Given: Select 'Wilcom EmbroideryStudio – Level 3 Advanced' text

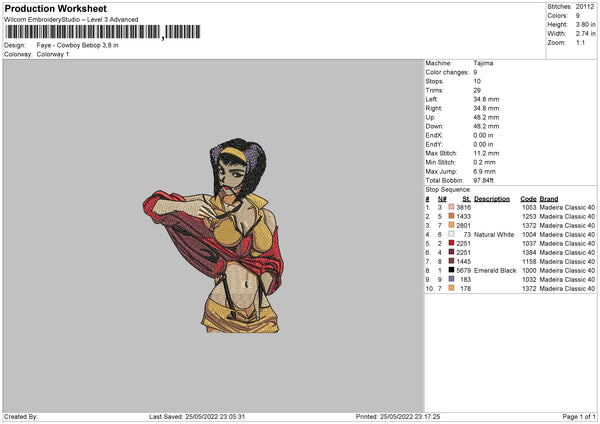Looking at the screenshot, I should 71,20.
